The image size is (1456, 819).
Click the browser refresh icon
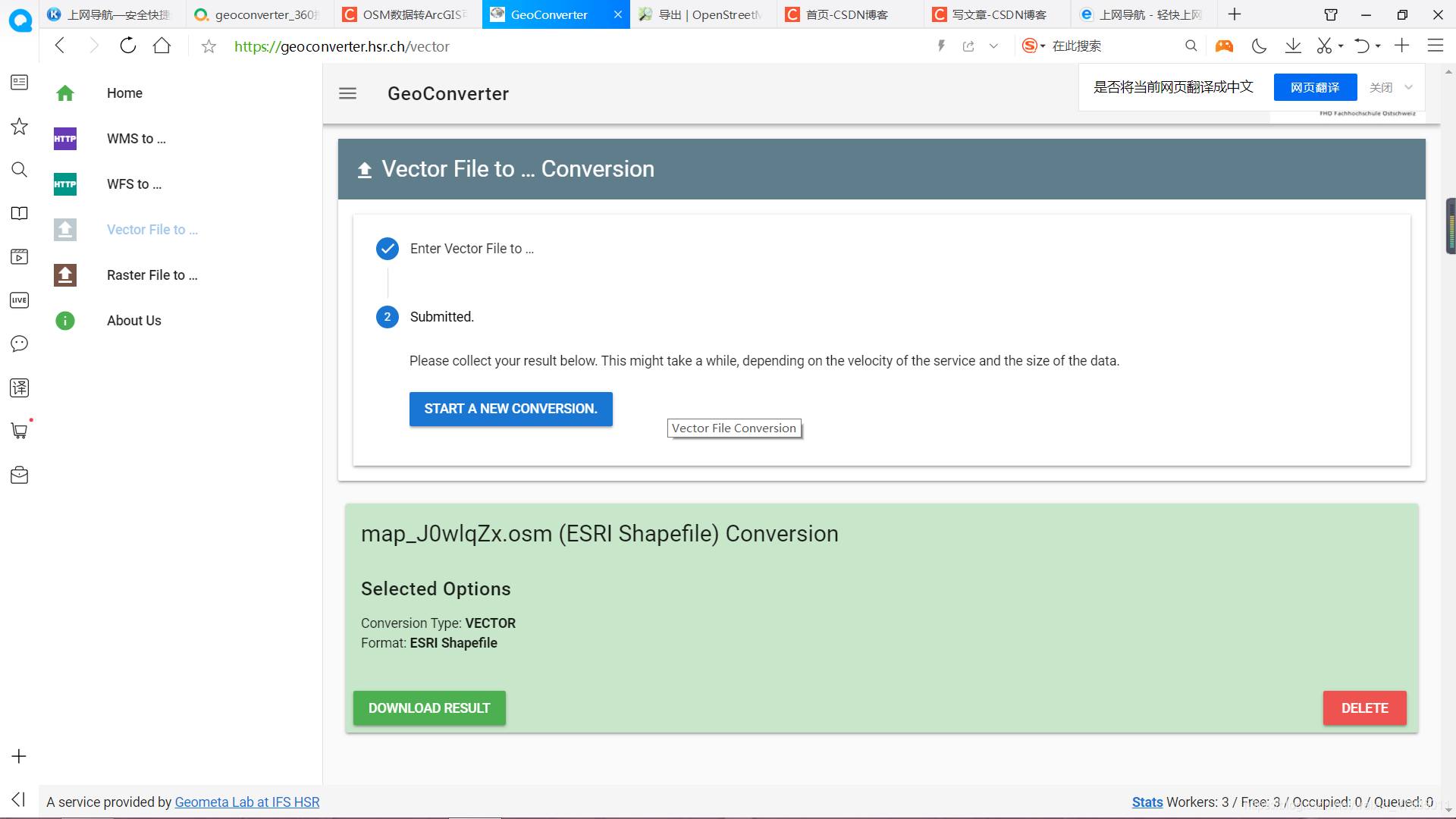pos(127,46)
